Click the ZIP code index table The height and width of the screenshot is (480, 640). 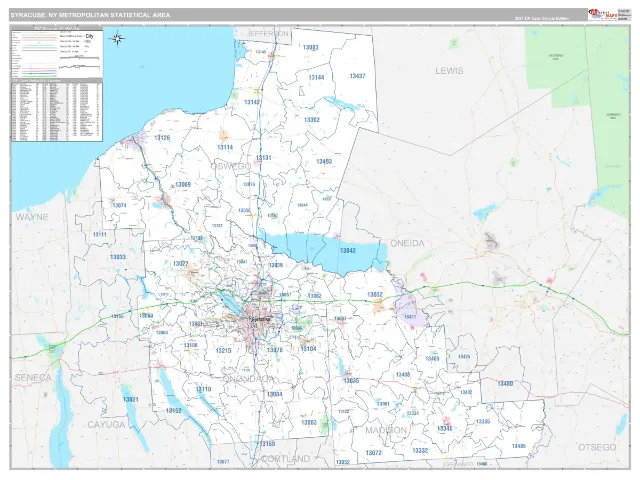pyautogui.click(x=57, y=110)
